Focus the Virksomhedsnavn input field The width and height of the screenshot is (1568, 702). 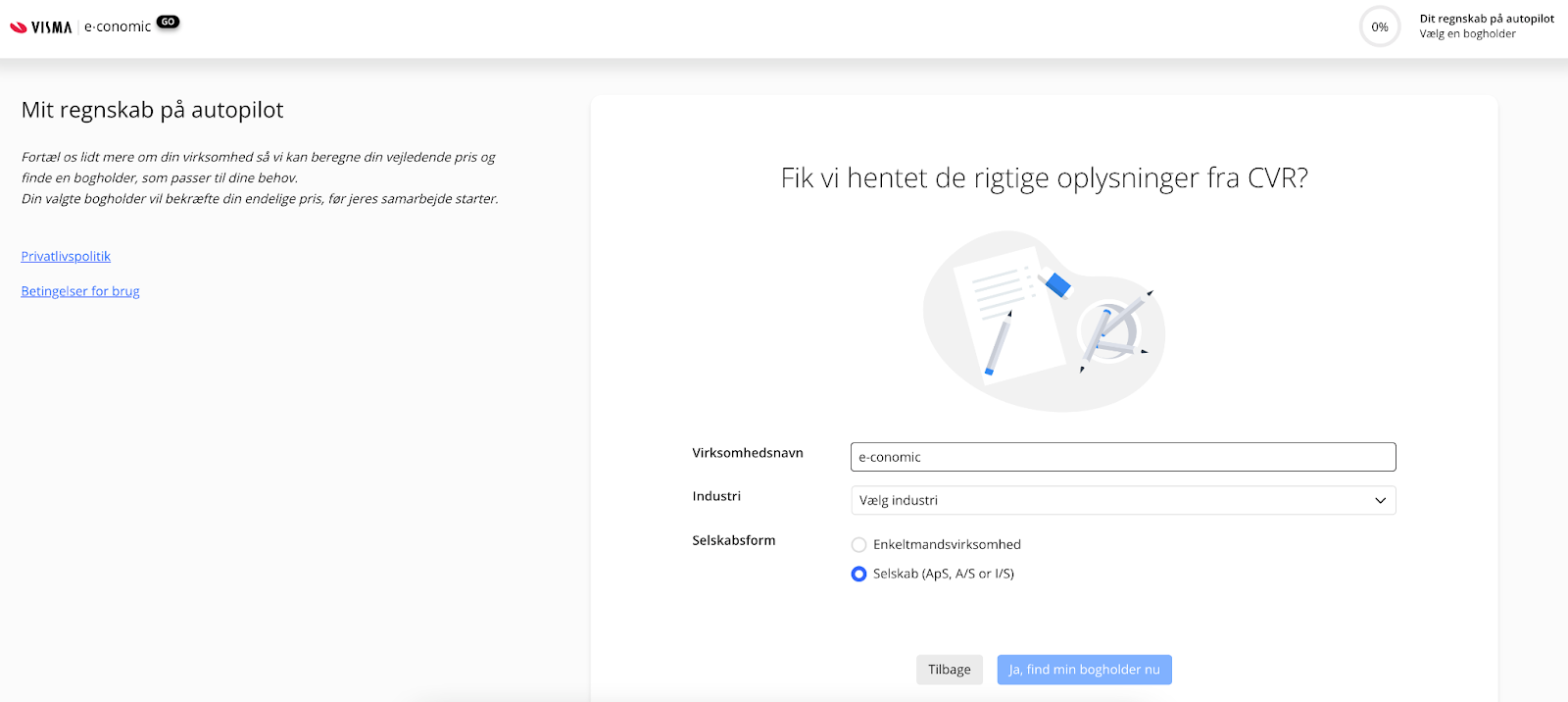point(1123,457)
